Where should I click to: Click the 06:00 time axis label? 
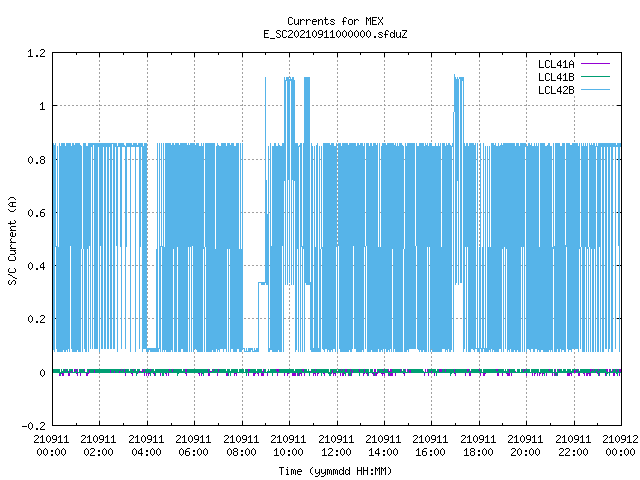pyautogui.click(x=193, y=445)
